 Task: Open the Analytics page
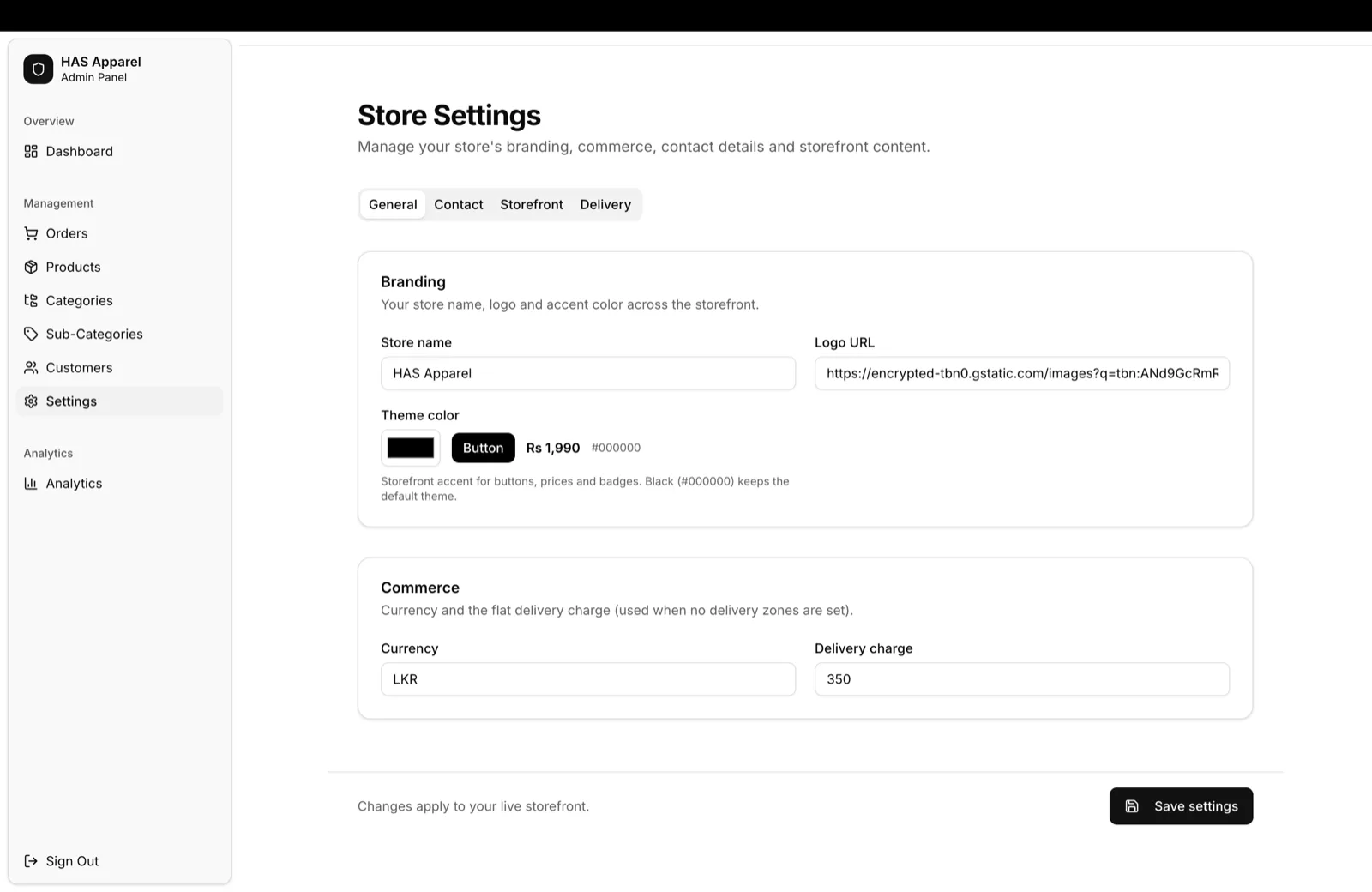(x=119, y=483)
